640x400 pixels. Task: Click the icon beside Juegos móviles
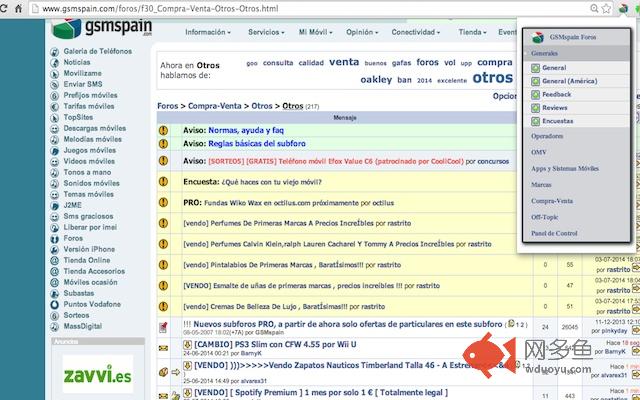click(55, 151)
